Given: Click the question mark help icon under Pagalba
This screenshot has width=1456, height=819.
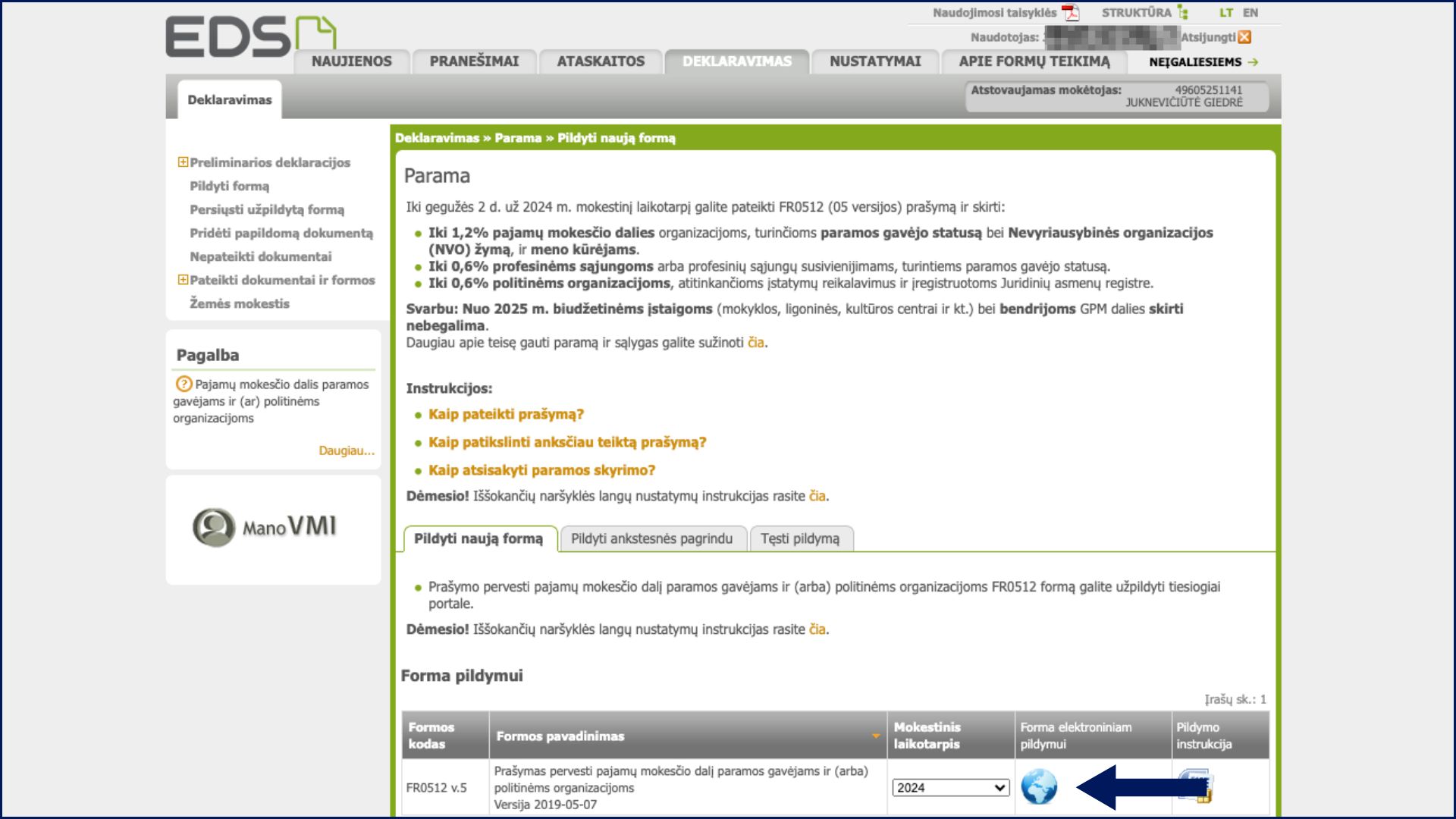Looking at the screenshot, I should click(x=184, y=384).
